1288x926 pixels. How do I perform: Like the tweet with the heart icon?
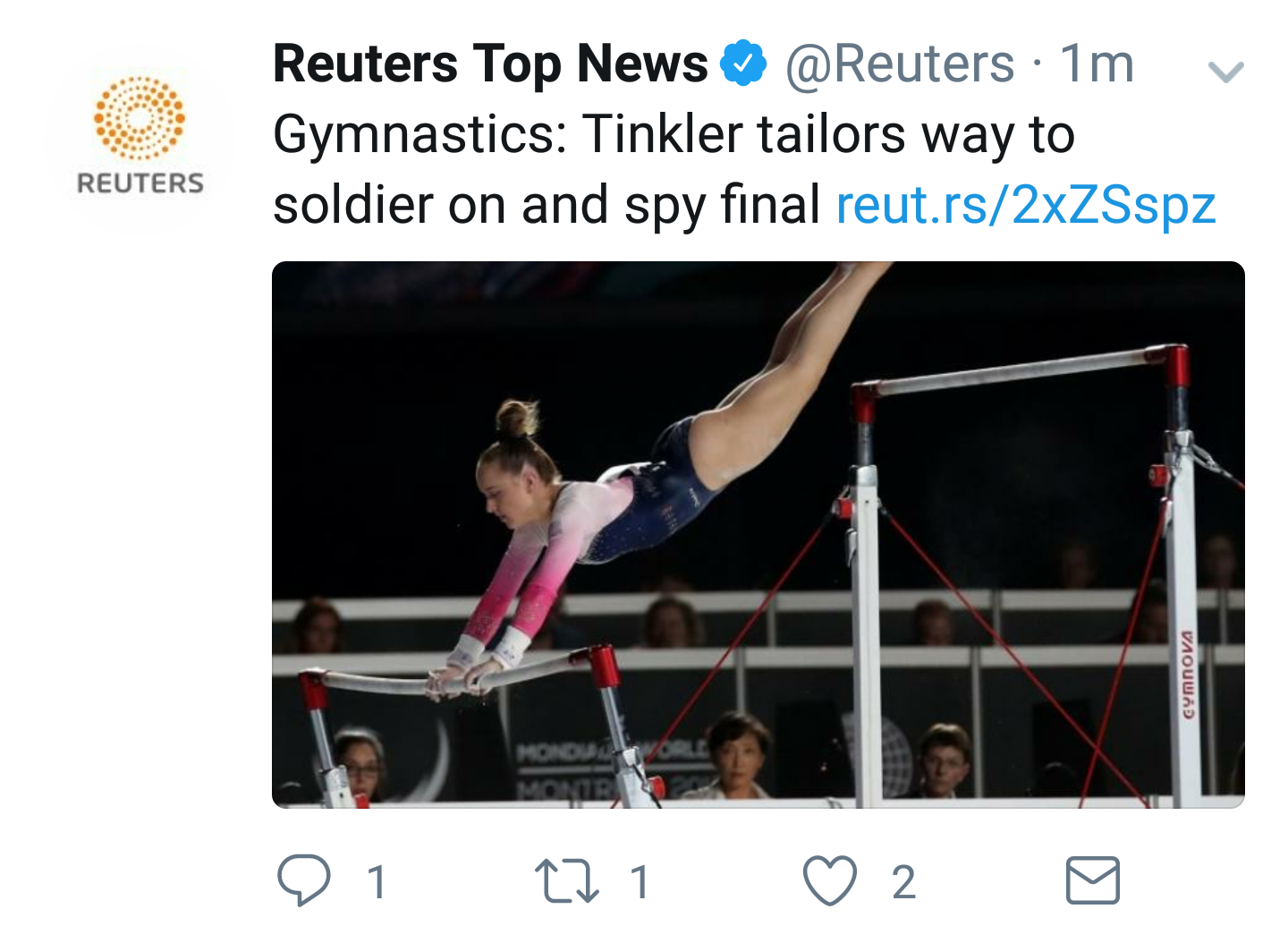click(x=830, y=880)
